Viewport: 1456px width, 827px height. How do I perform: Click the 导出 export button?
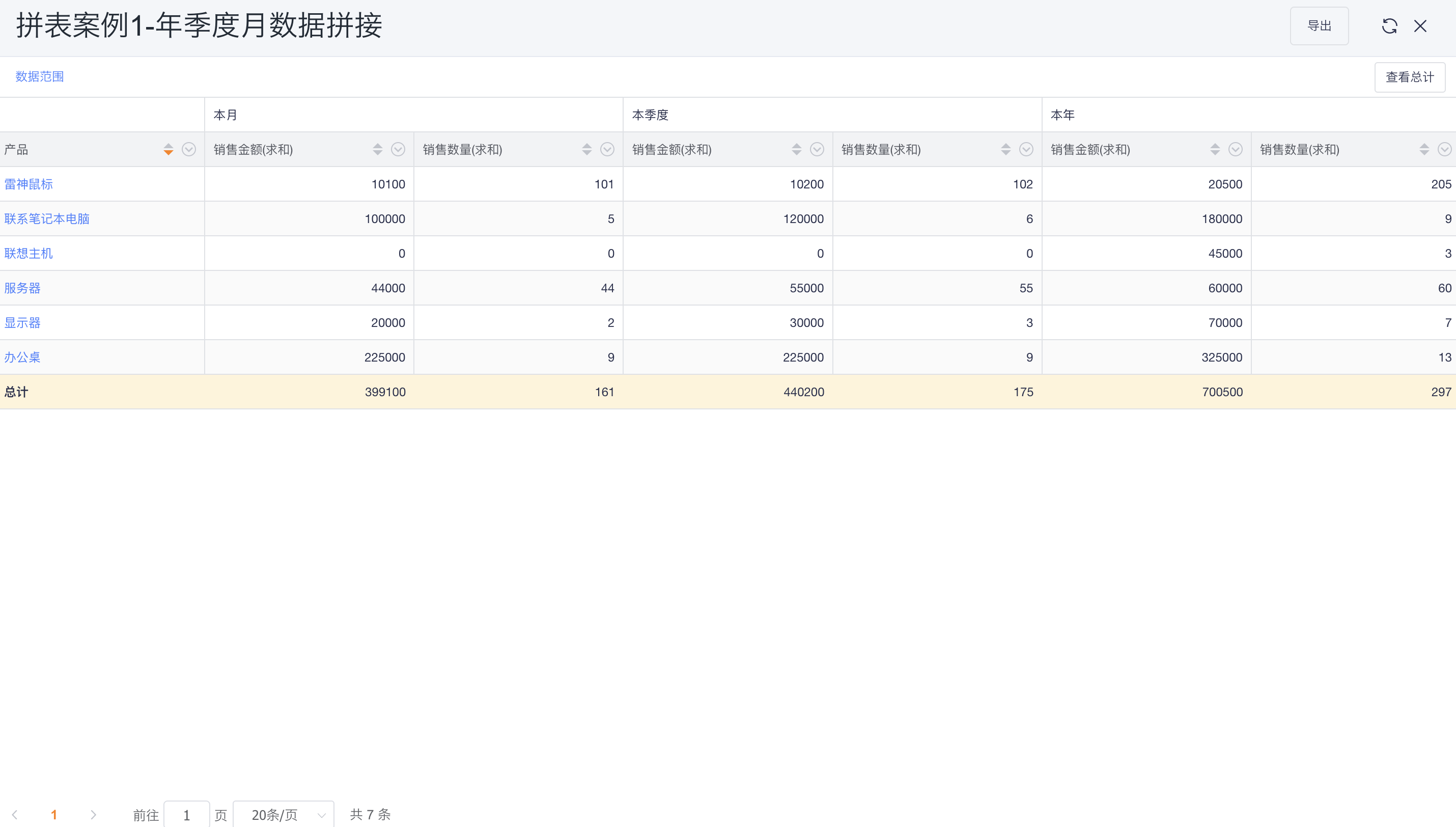1319,26
